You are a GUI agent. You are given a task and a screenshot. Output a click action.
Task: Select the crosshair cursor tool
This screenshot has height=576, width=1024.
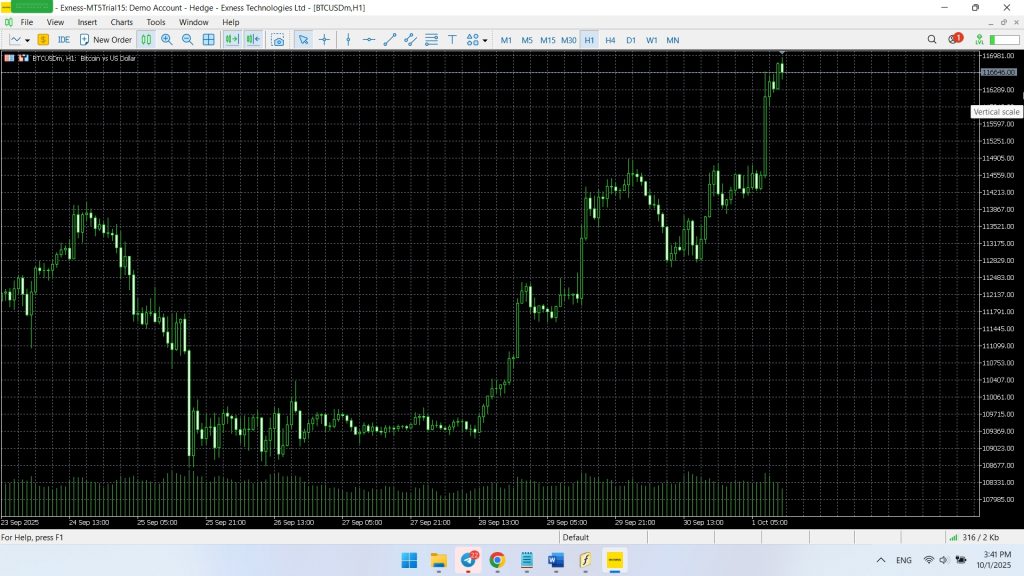(324, 40)
